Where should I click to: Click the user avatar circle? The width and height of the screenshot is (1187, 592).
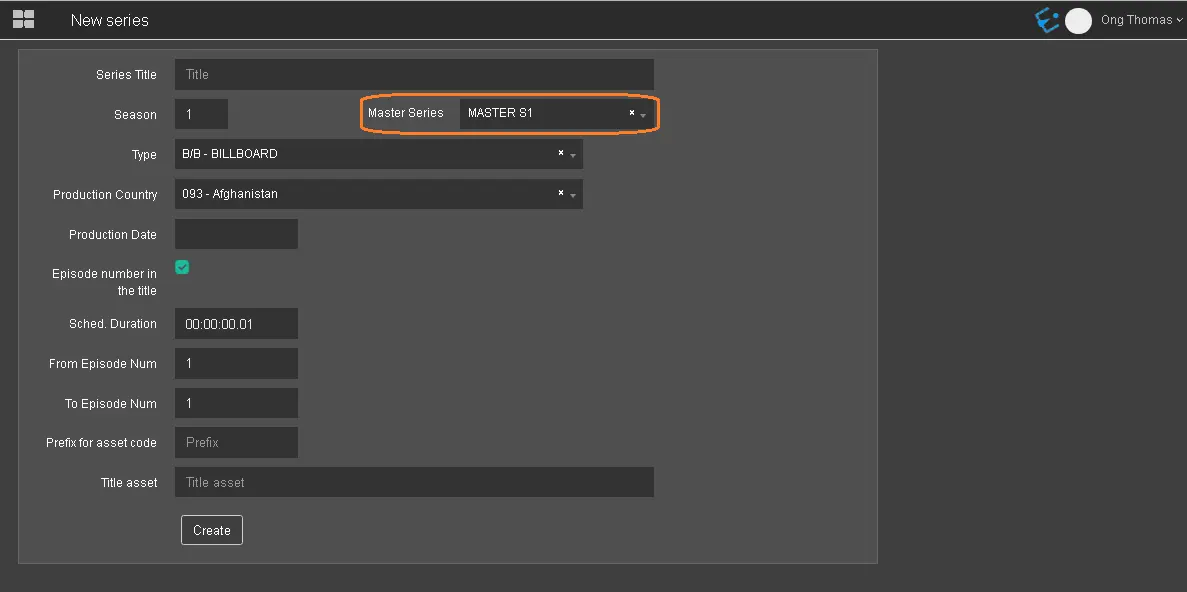click(1078, 21)
